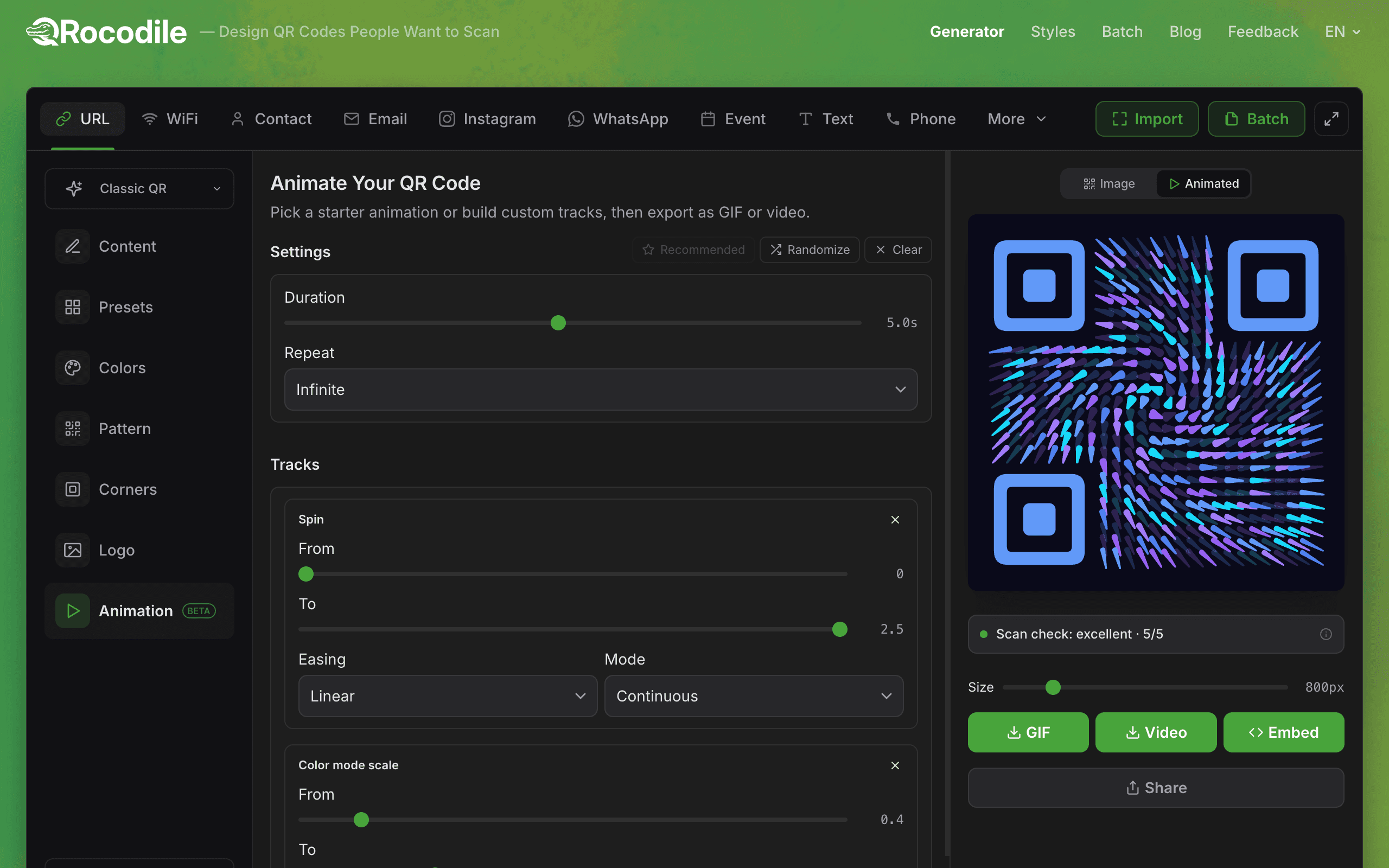The width and height of the screenshot is (1389, 868).
Task: Click the Embed button
Action: point(1283,732)
